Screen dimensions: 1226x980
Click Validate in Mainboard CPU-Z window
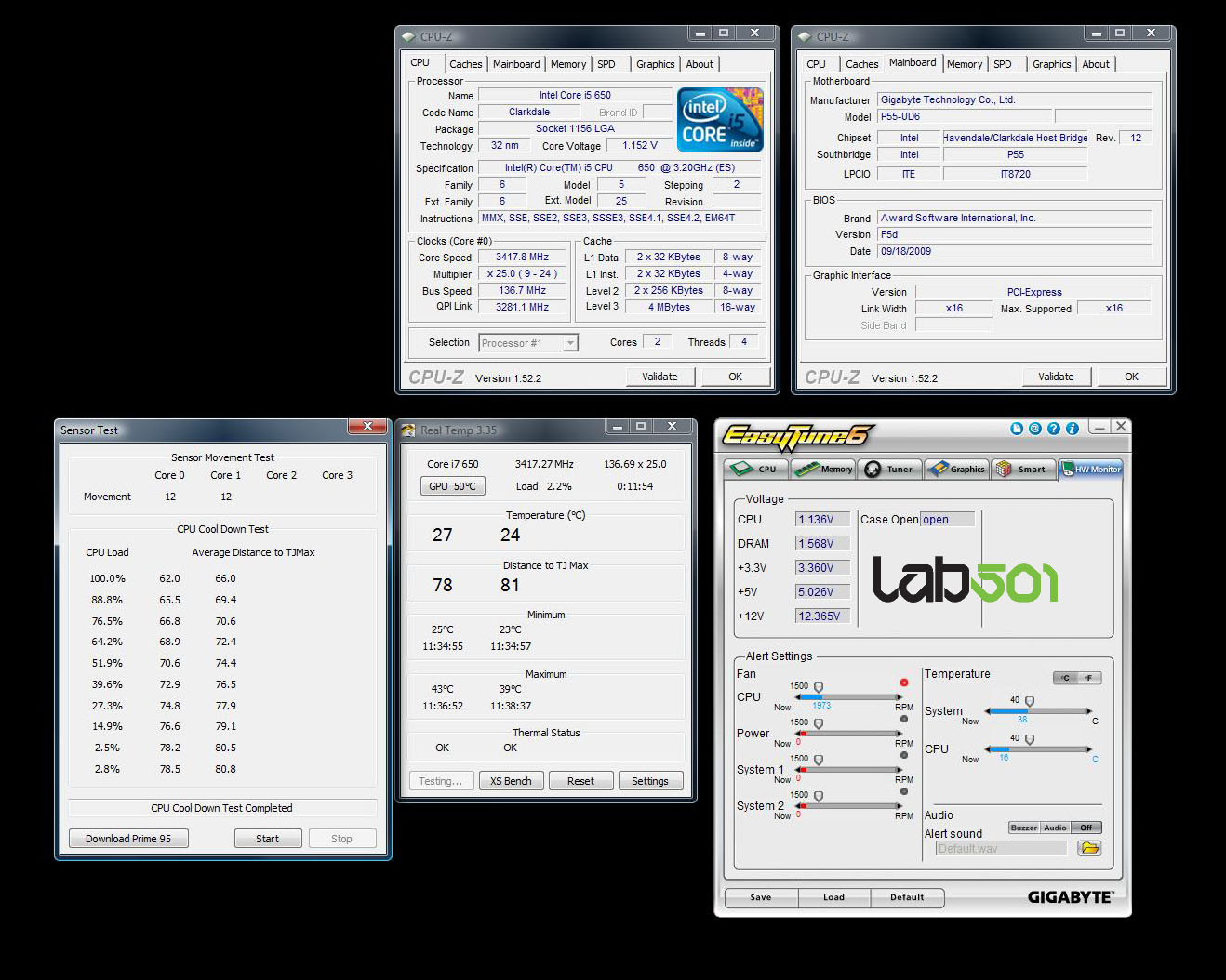coord(1056,377)
